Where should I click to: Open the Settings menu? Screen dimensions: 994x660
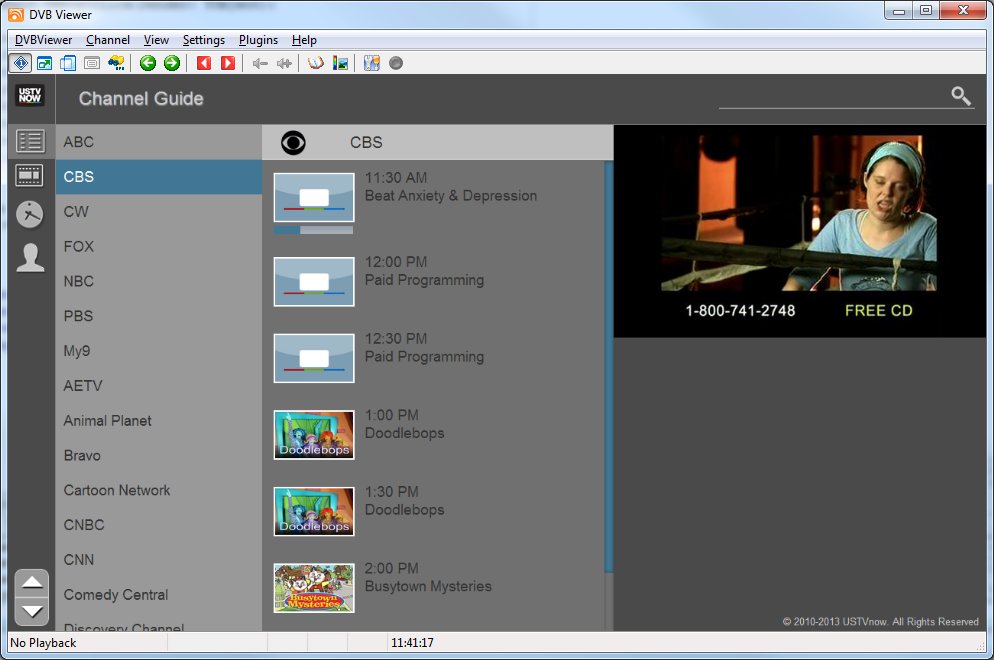click(204, 40)
